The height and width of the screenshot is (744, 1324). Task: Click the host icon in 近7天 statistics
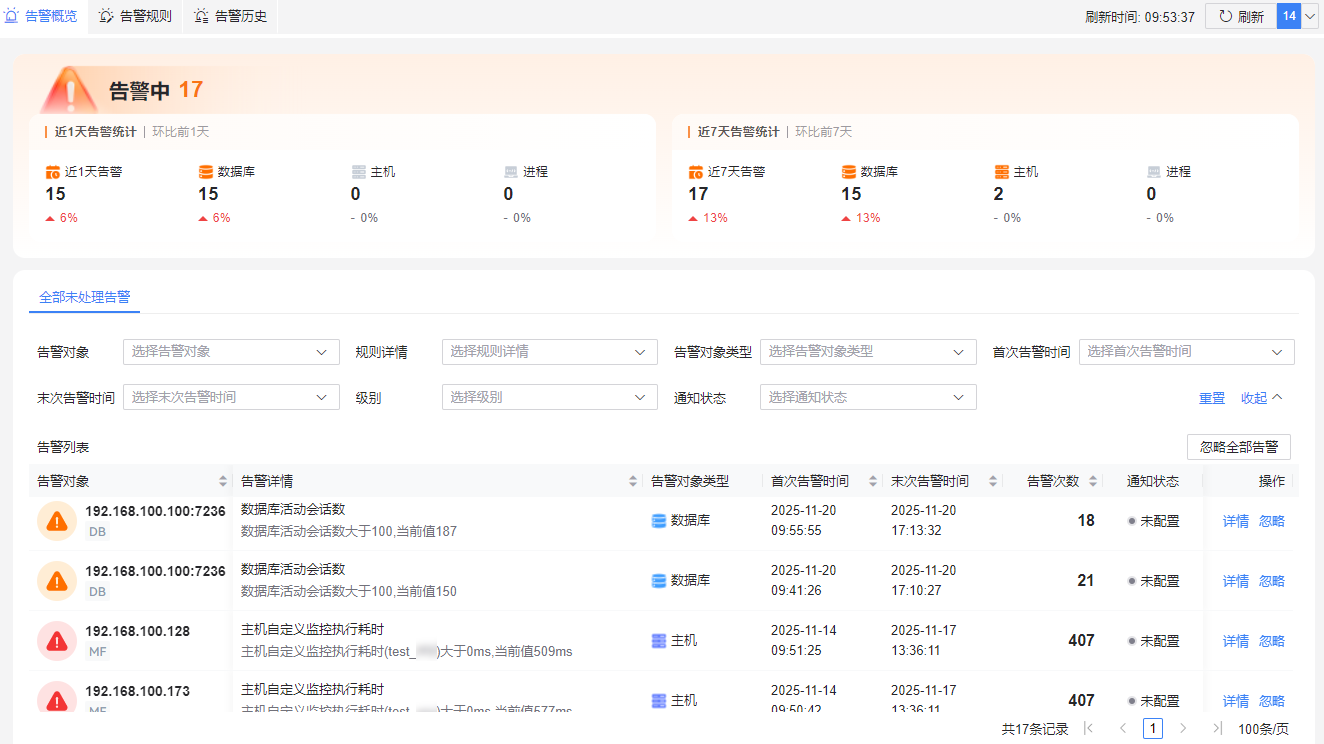[x=1002, y=172]
